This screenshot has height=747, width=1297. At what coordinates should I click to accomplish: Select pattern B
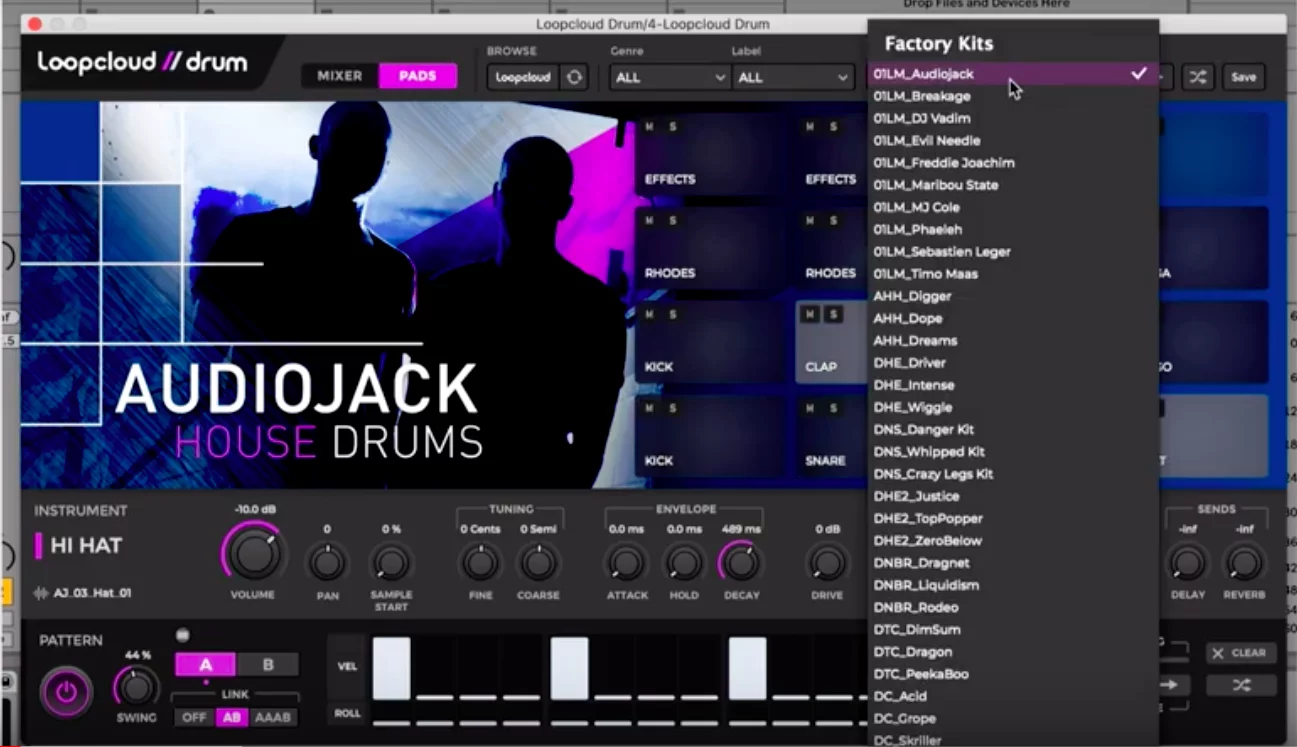[268, 665]
